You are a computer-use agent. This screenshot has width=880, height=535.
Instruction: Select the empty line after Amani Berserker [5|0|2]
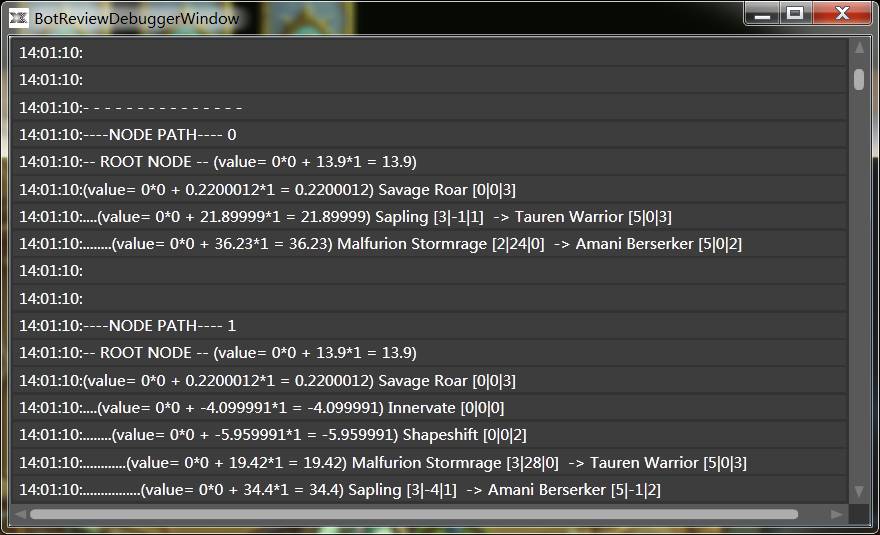pos(429,271)
